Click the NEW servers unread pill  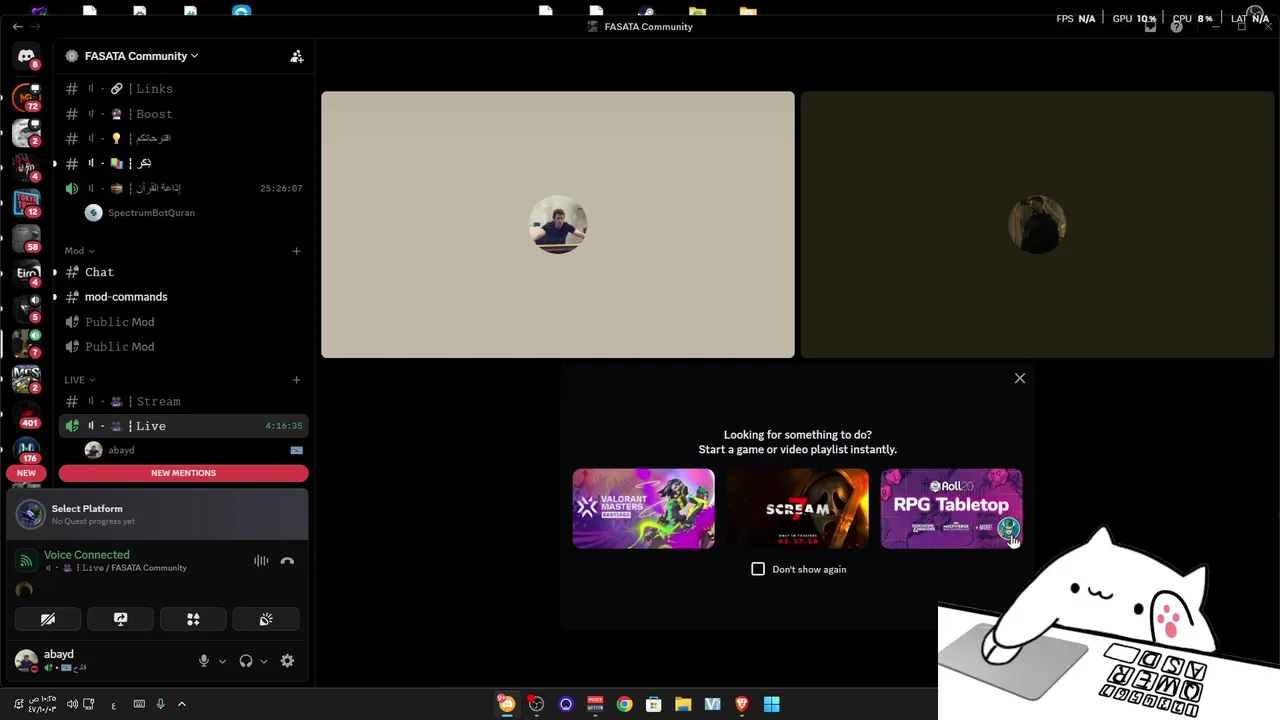(x=26, y=473)
